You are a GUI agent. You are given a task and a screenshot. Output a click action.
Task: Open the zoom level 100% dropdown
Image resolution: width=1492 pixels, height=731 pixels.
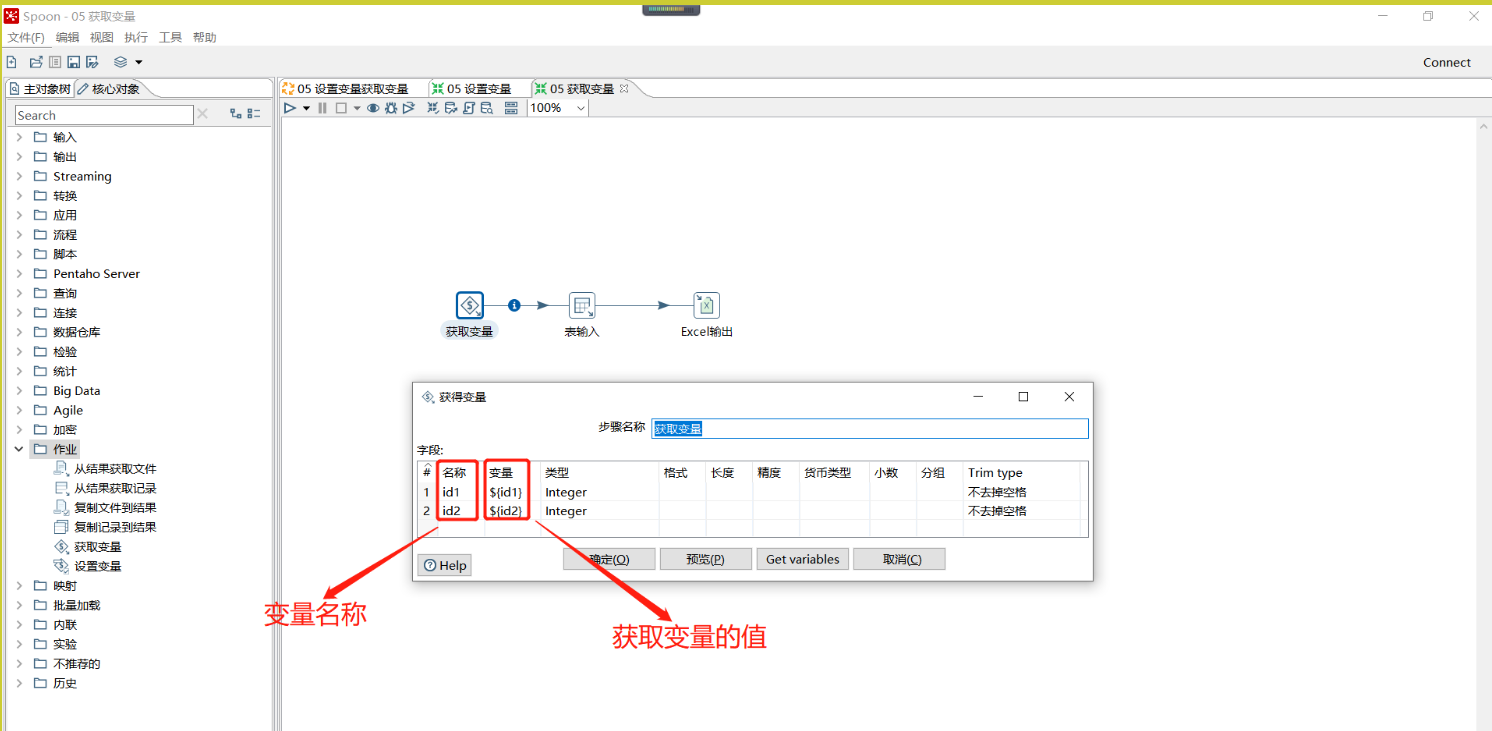click(581, 108)
